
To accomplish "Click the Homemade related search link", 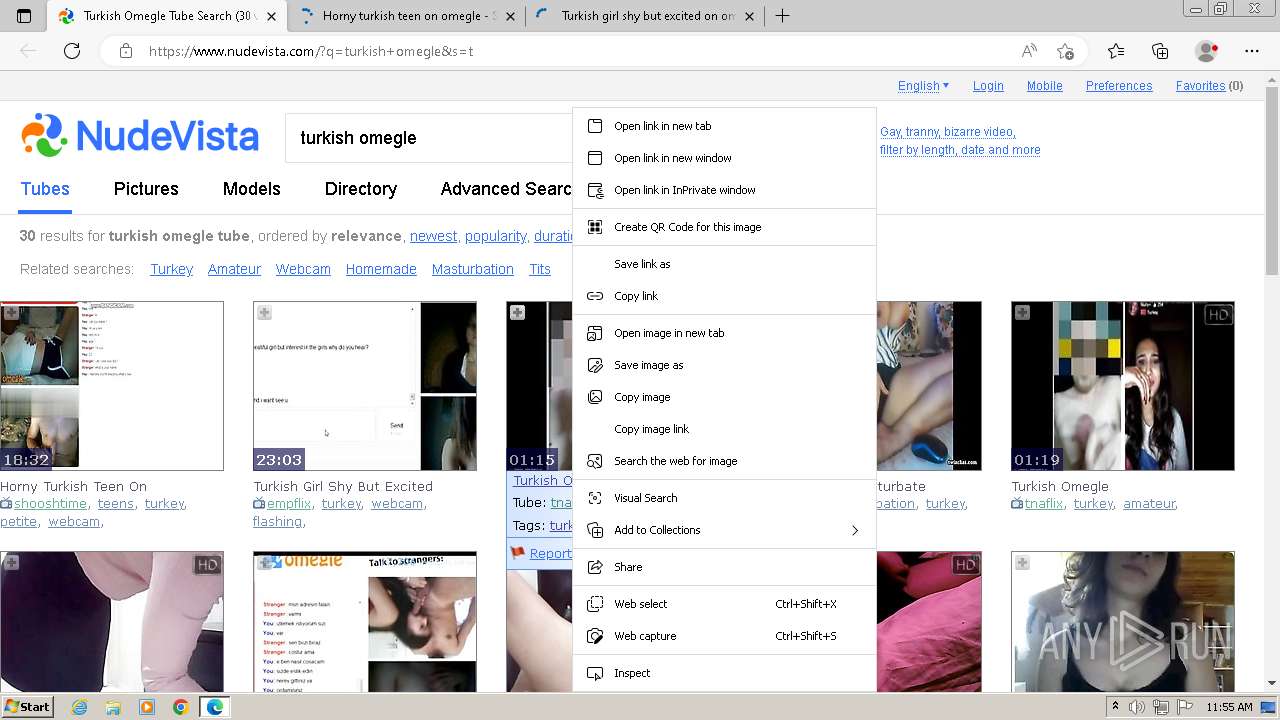I will tap(381, 269).
